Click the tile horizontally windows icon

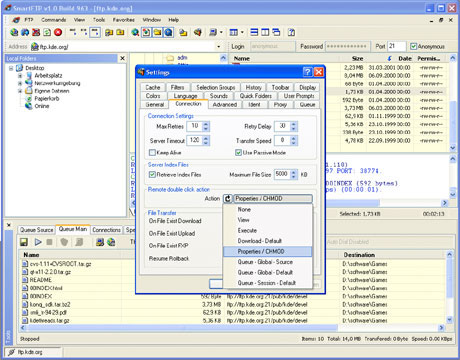pyautogui.click(x=254, y=32)
